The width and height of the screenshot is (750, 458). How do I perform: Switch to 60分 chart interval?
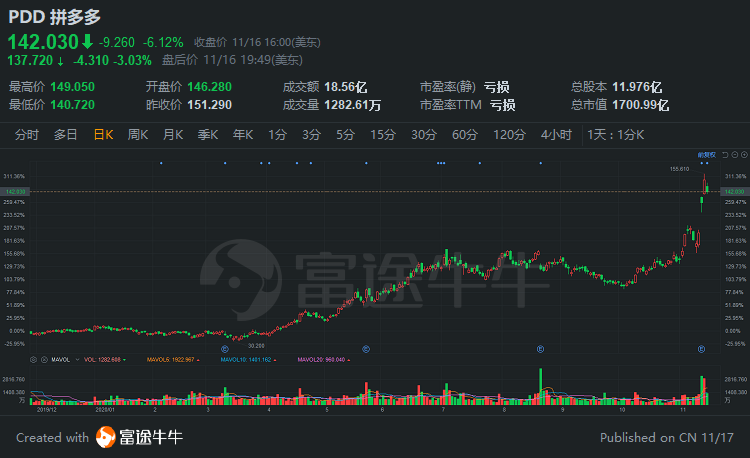coord(465,135)
